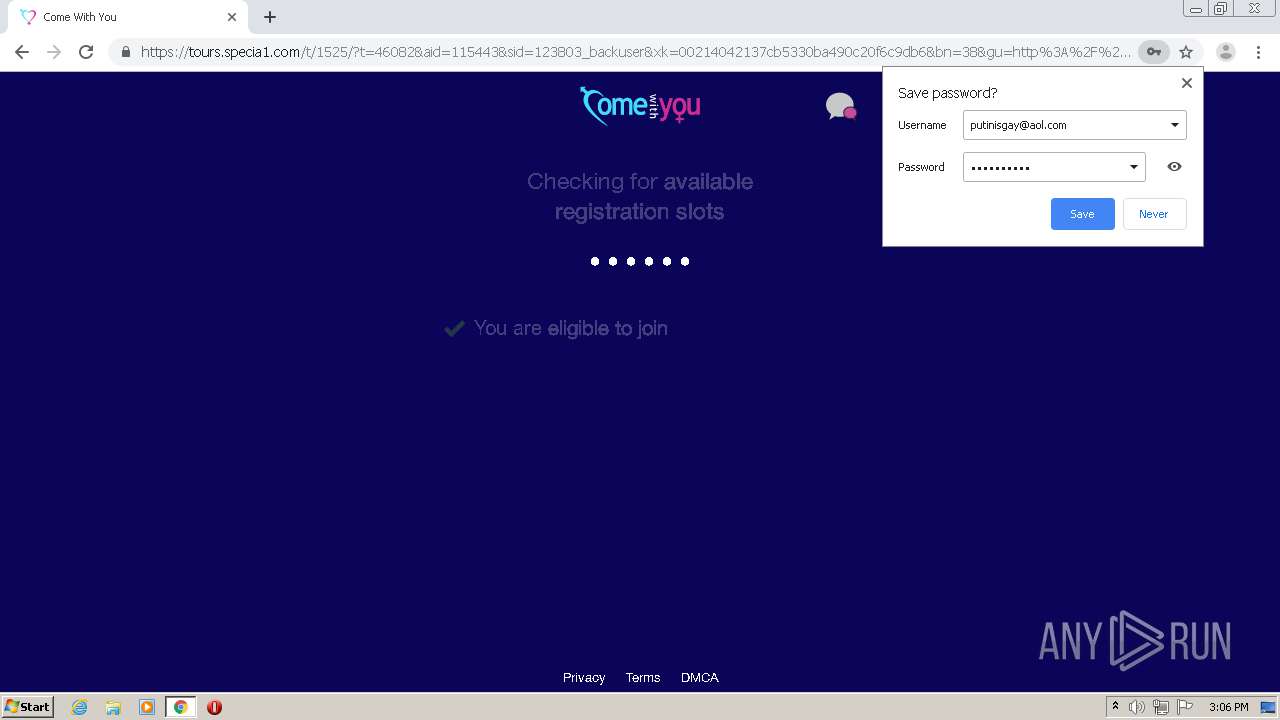Click Save to store the password
The height and width of the screenshot is (720, 1280).
point(1082,214)
